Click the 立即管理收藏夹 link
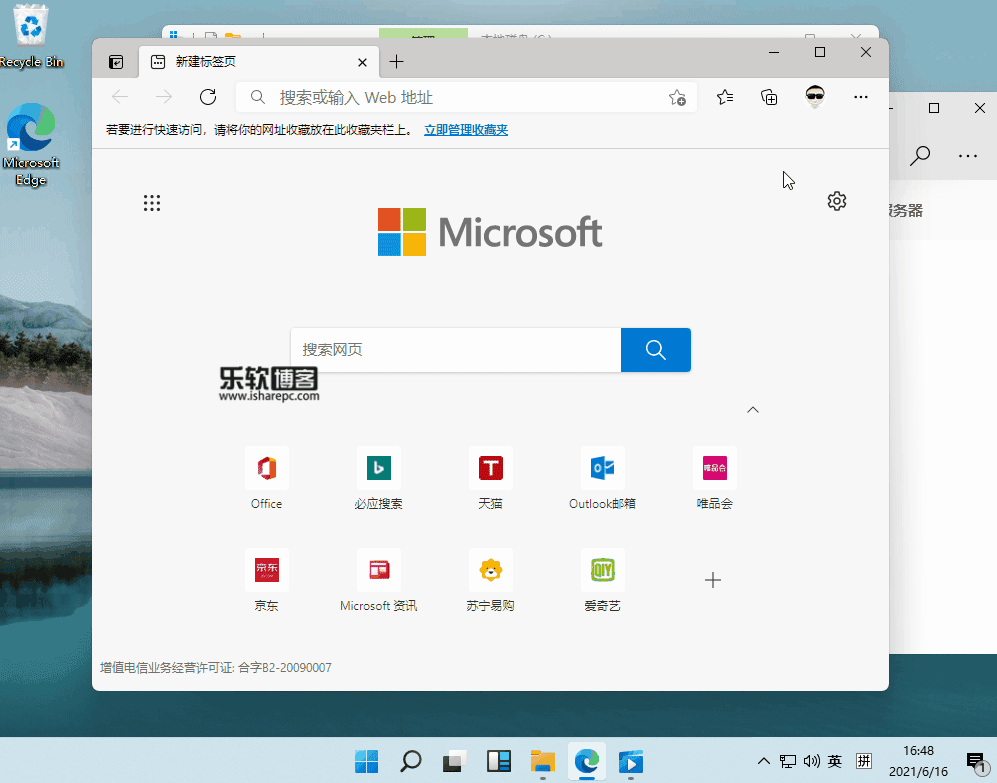This screenshot has height=783, width=997. [465, 129]
